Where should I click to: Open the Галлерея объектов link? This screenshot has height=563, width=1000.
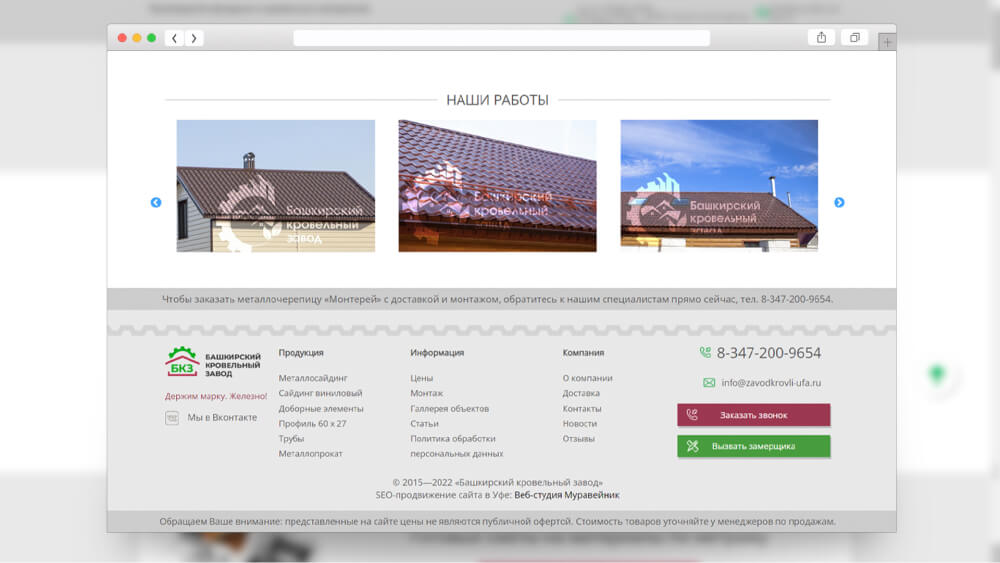450,409
